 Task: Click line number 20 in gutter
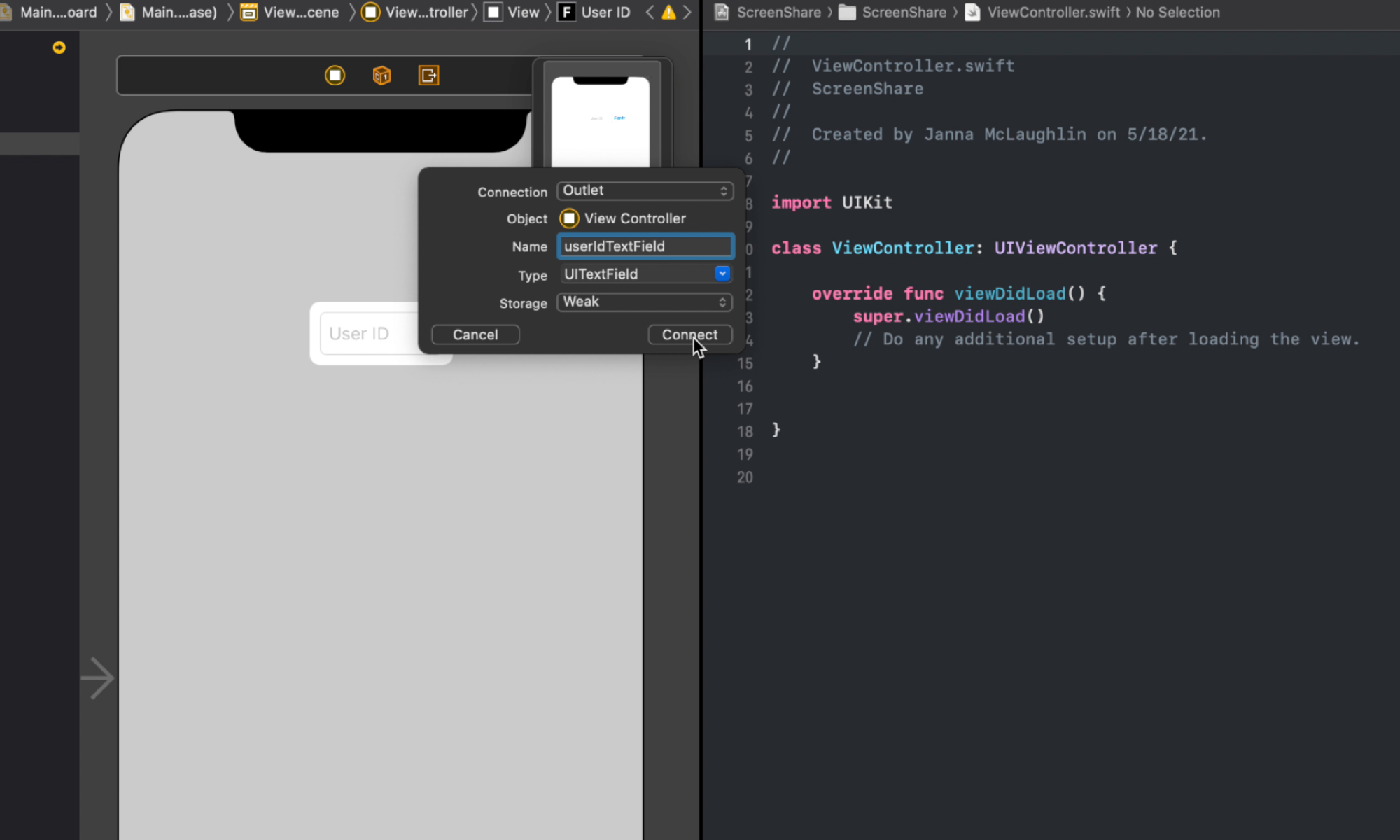point(745,477)
